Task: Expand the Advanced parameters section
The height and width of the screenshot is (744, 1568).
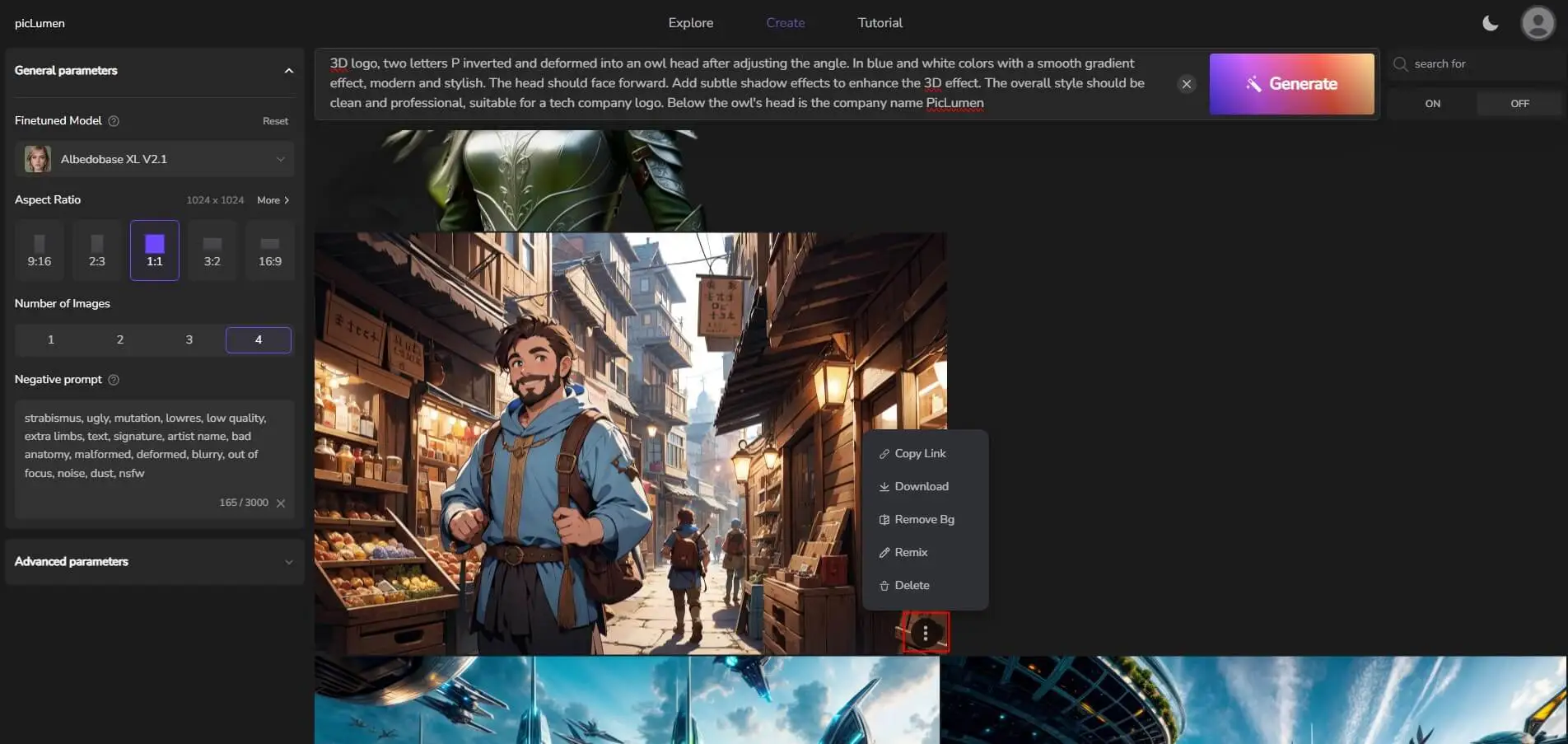Action: click(288, 562)
